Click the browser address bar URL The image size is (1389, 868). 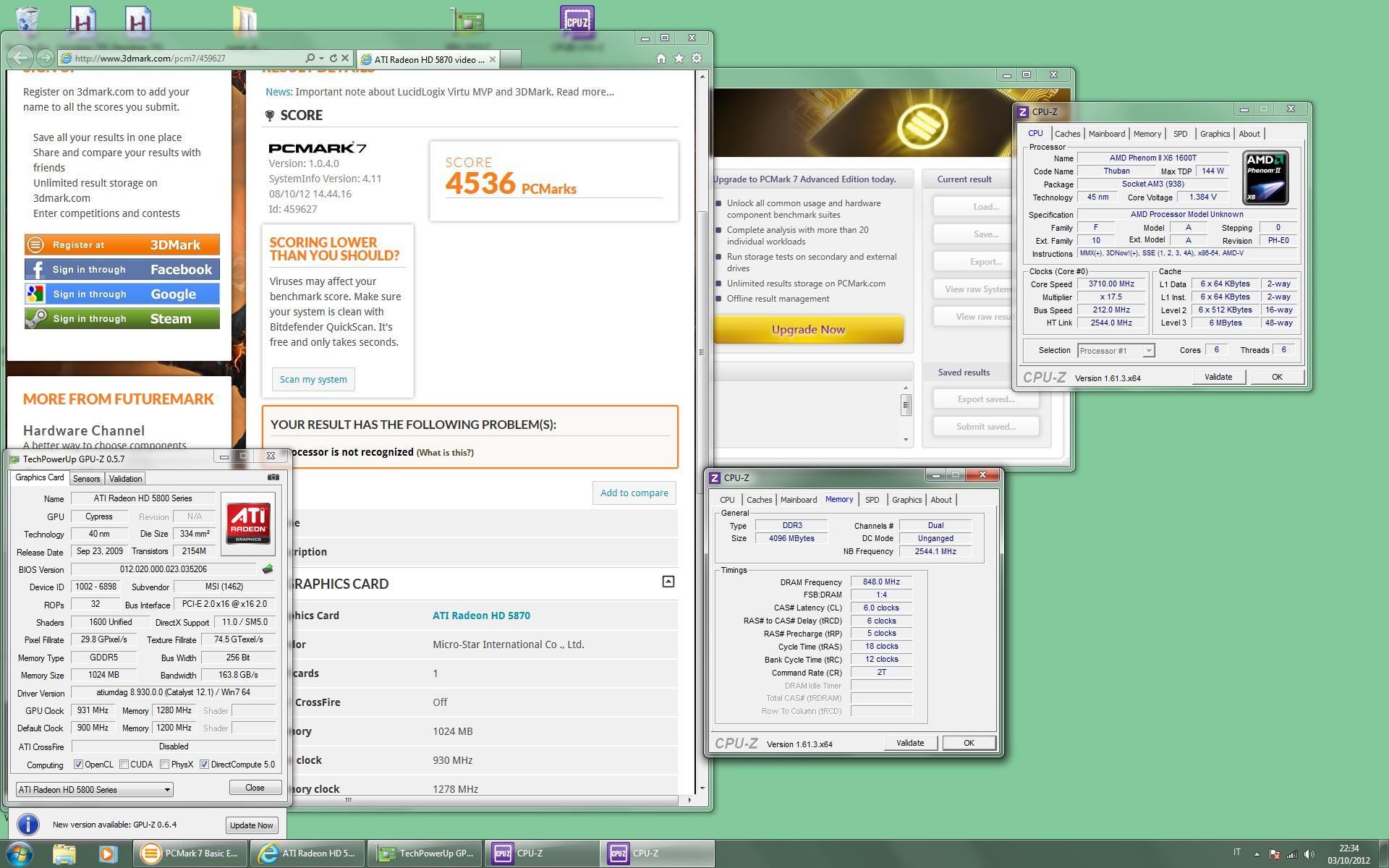click(150, 59)
